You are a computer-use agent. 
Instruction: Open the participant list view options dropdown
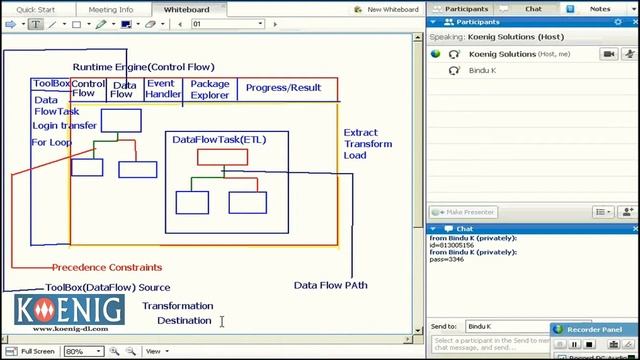[x=603, y=212]
